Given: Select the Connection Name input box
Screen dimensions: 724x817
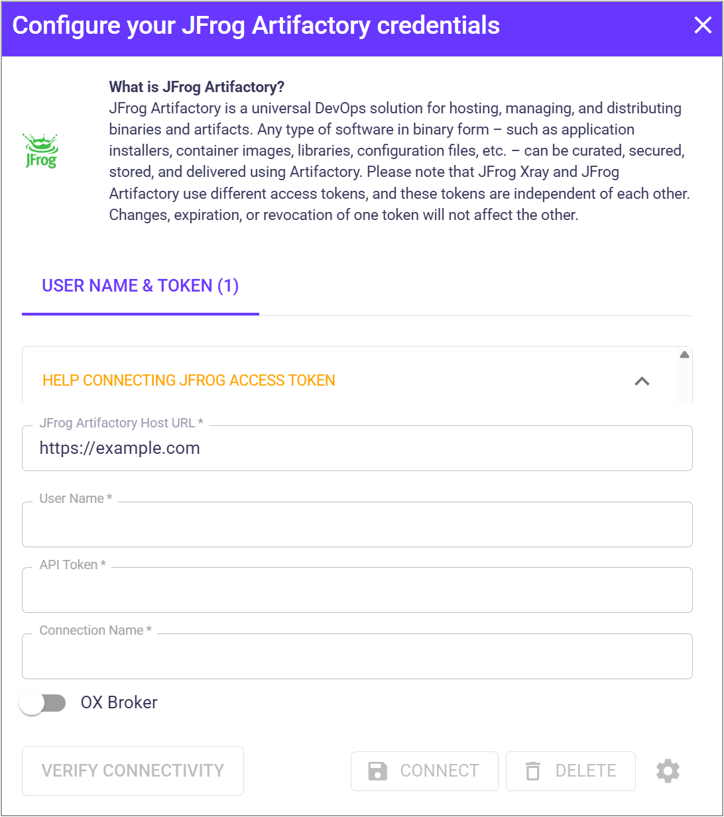Looking at the screenshot, I should click(357, 657).
